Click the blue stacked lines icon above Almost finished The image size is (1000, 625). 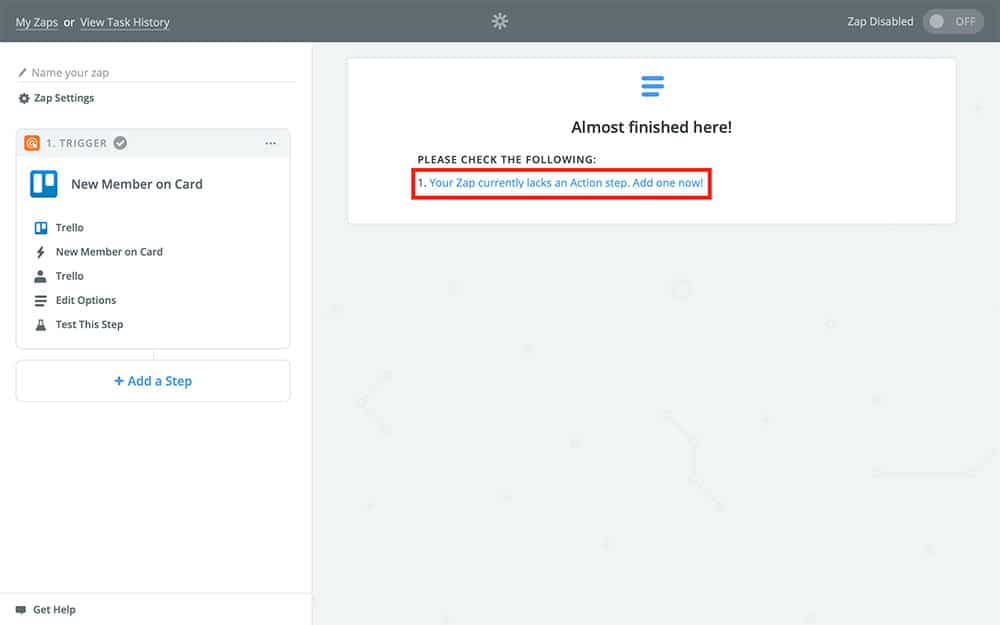point(652,86)
